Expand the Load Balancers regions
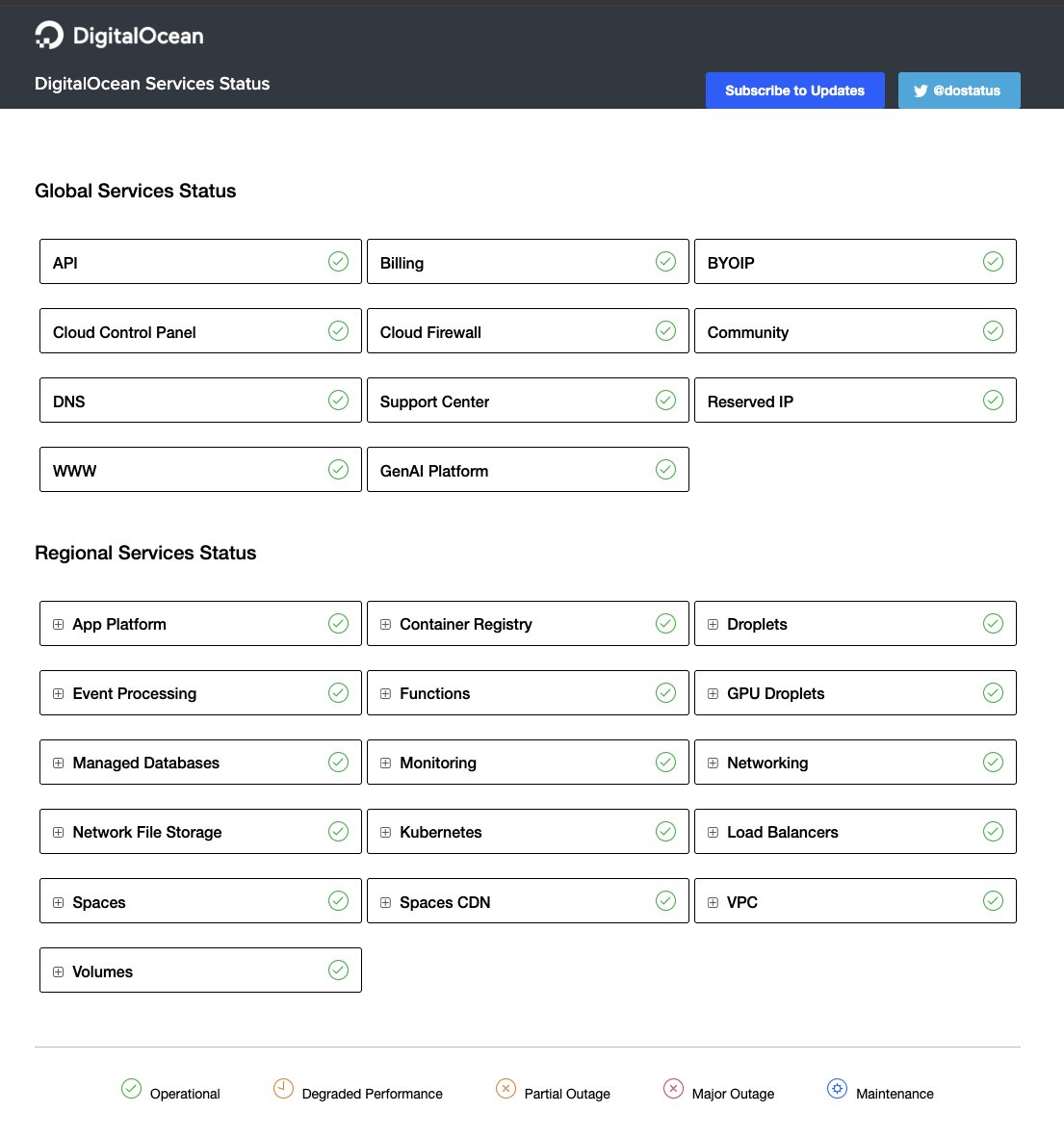Screen dimensions: 1064x1139 [714, 833]
